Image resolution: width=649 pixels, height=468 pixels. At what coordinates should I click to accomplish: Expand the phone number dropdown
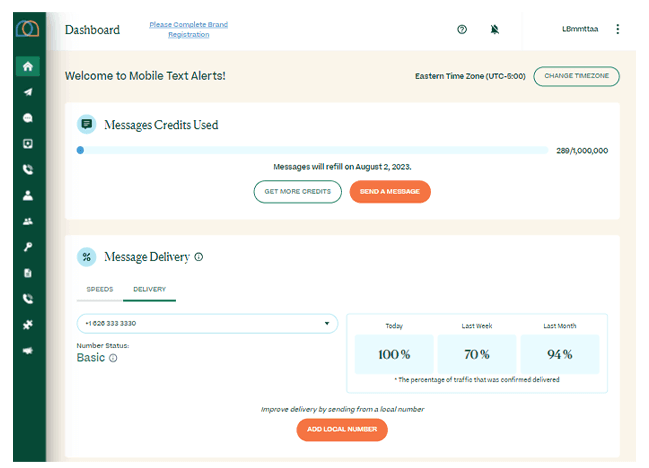(207, 324)
